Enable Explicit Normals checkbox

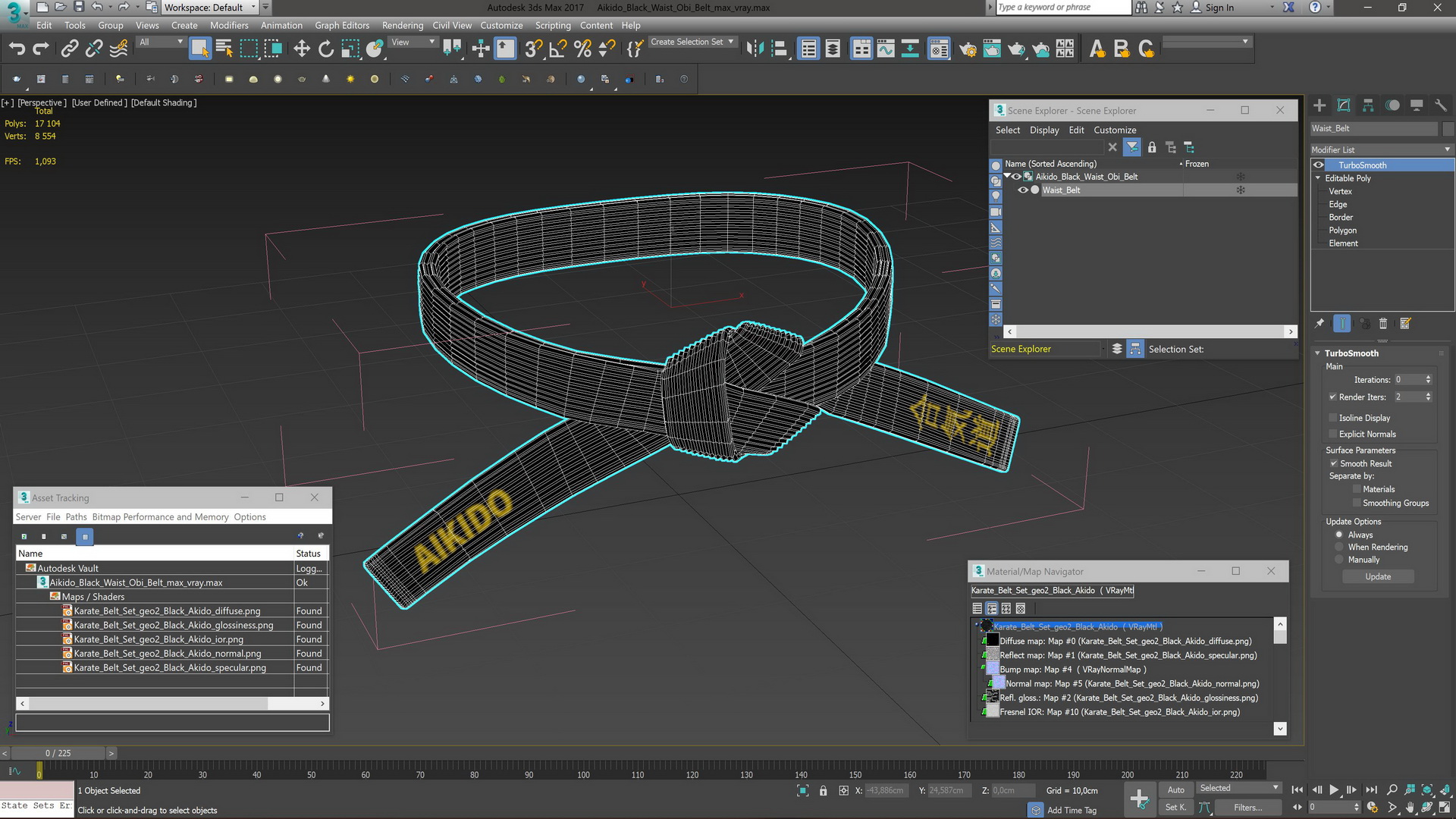(1333, 434)
